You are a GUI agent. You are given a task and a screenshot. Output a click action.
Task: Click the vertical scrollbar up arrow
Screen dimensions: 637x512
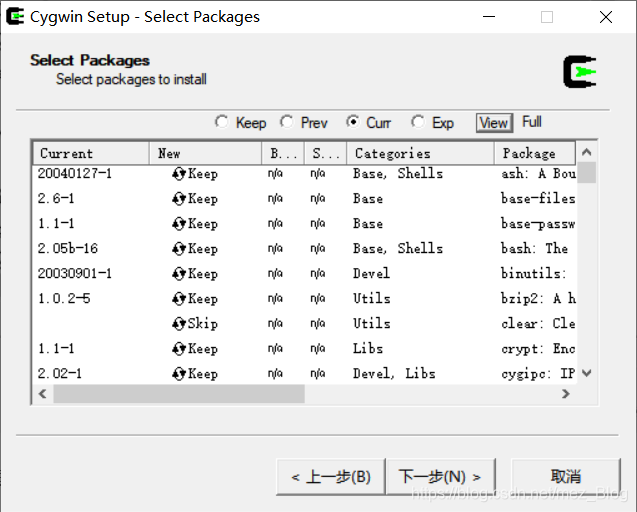pyautogui.click(x=586, y=152)
